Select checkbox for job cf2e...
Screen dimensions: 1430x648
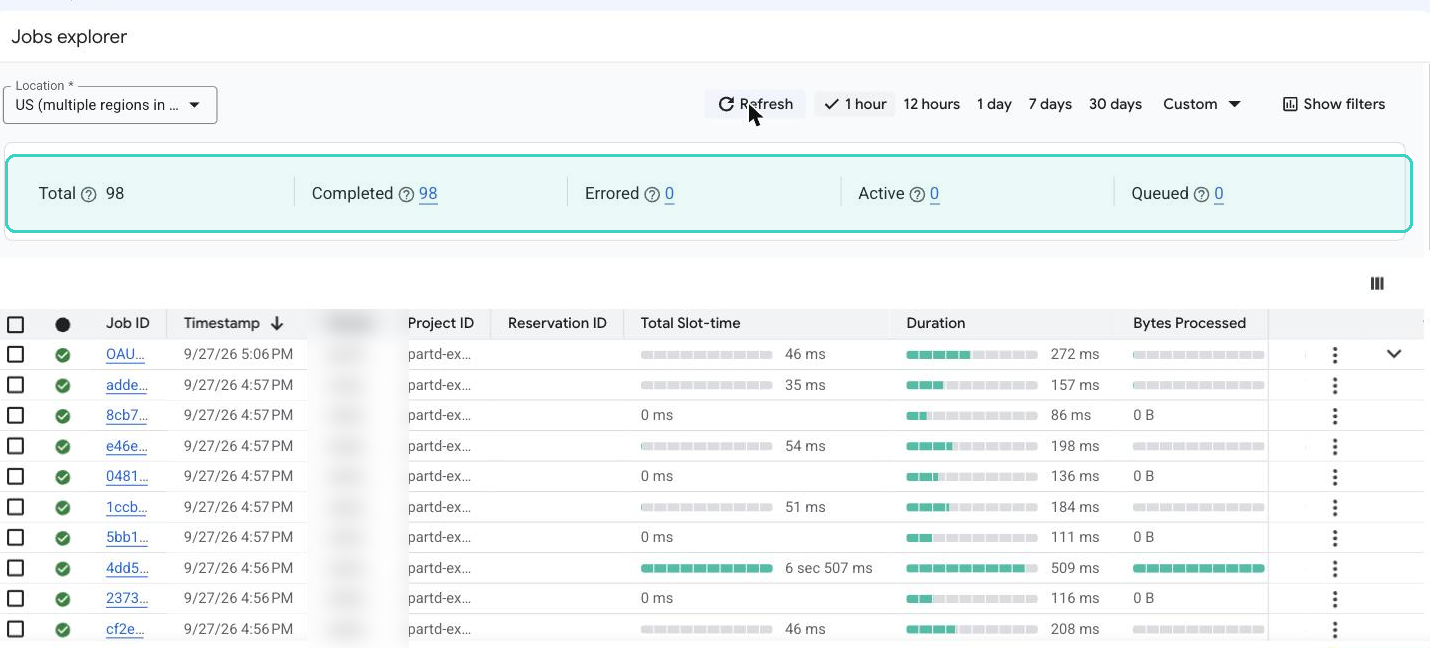[x=15, y=629]
